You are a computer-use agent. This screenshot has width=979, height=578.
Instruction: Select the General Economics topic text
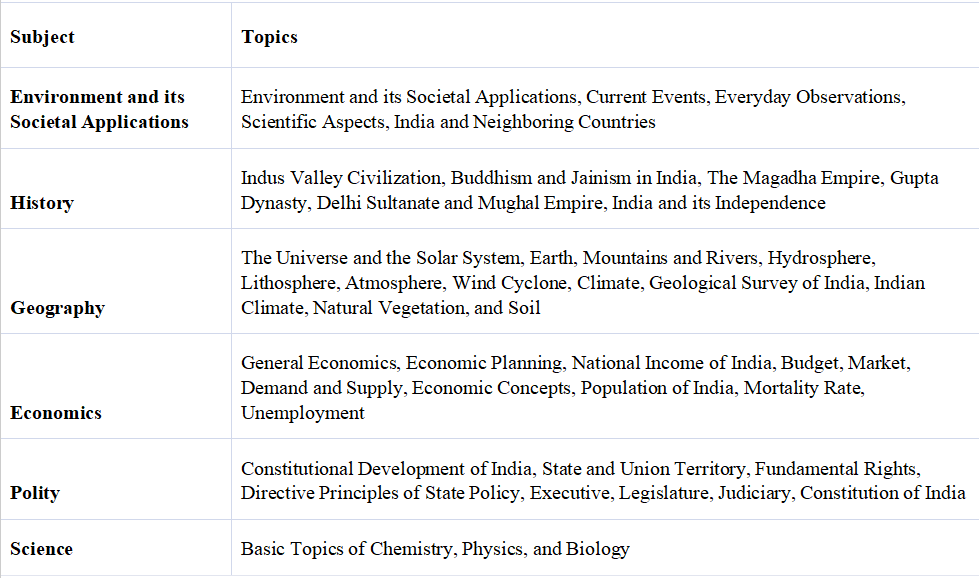[x=319, y=363]
